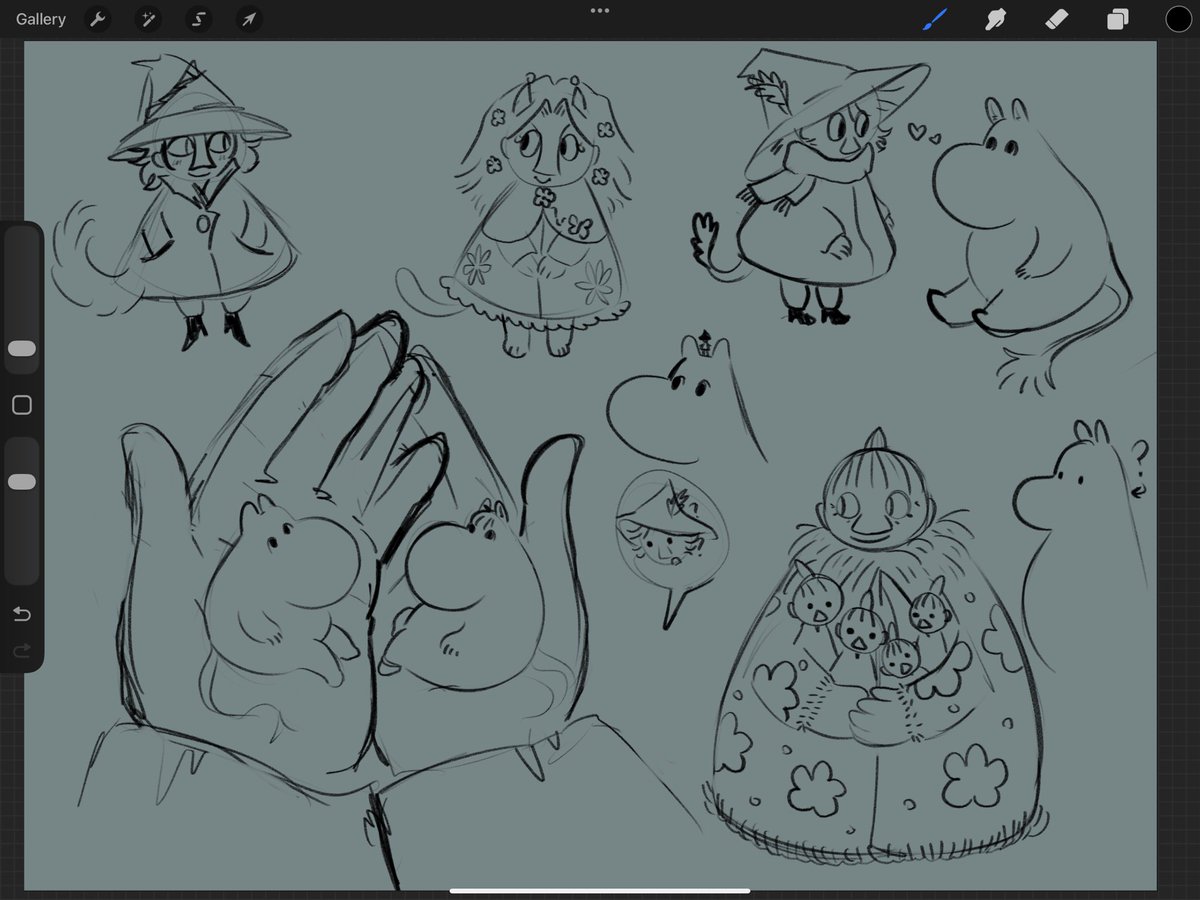
Task: Select the Brush tool
Action: (934, 19)
